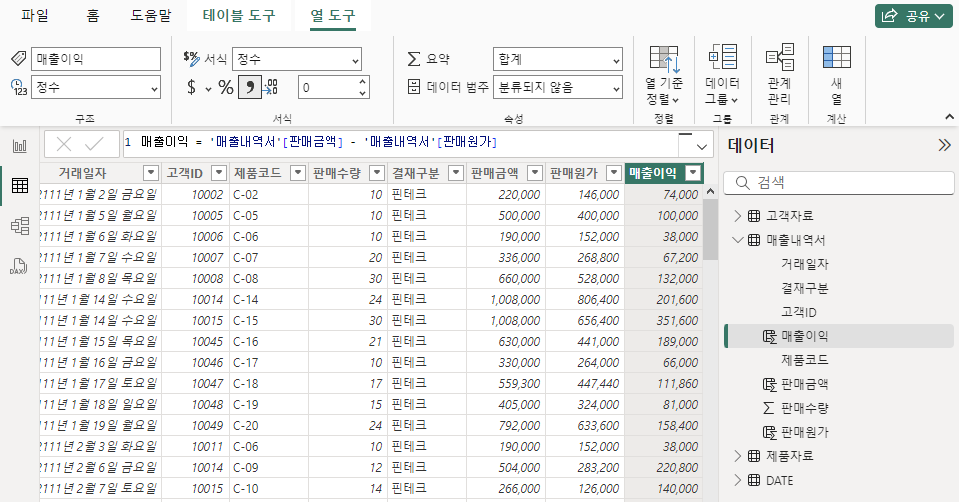Click the Sort by column icon

pos(664,60)
